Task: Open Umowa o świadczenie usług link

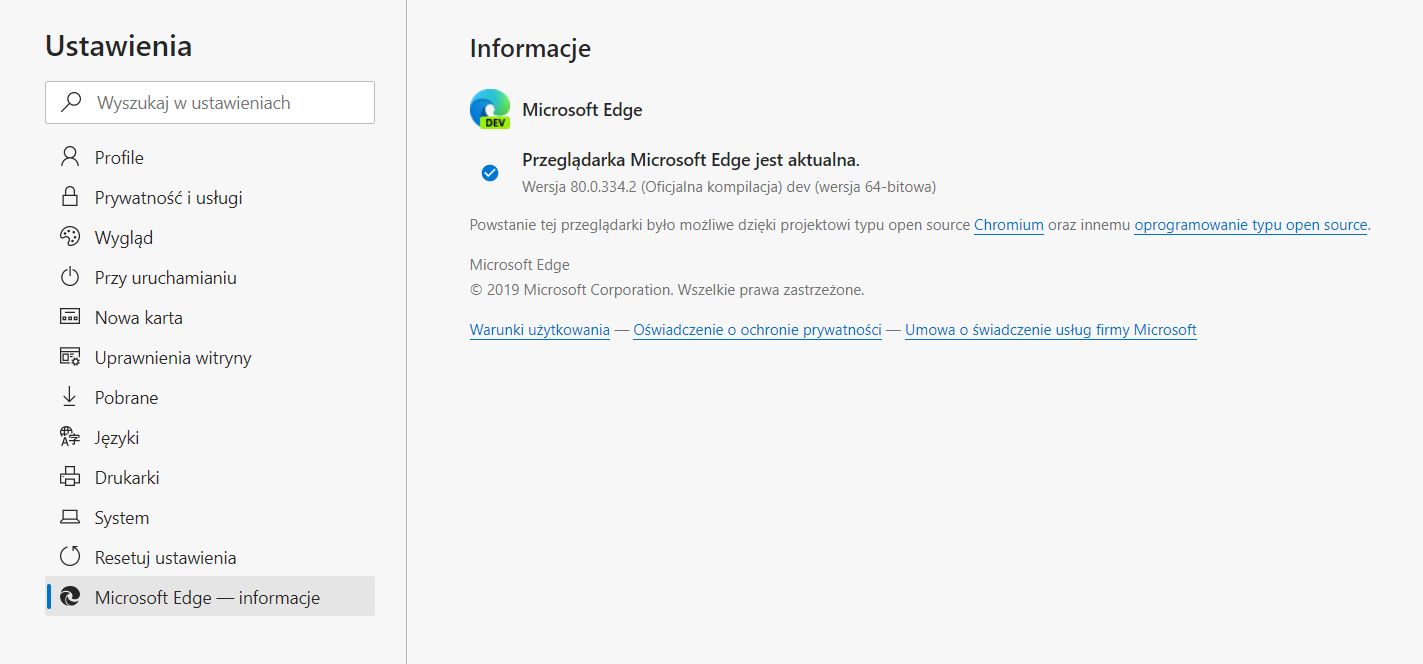Action: pos(1051,329)
